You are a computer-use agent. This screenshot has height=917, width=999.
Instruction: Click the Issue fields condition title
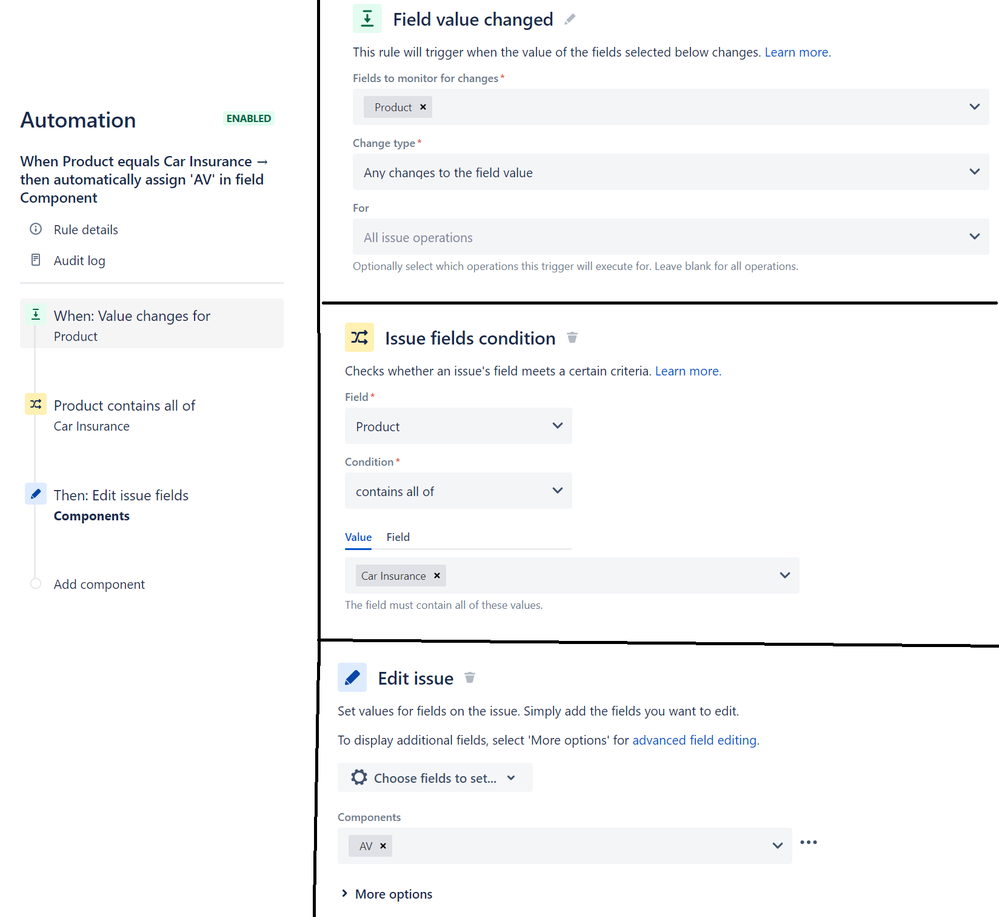click(x=470, y=338)
